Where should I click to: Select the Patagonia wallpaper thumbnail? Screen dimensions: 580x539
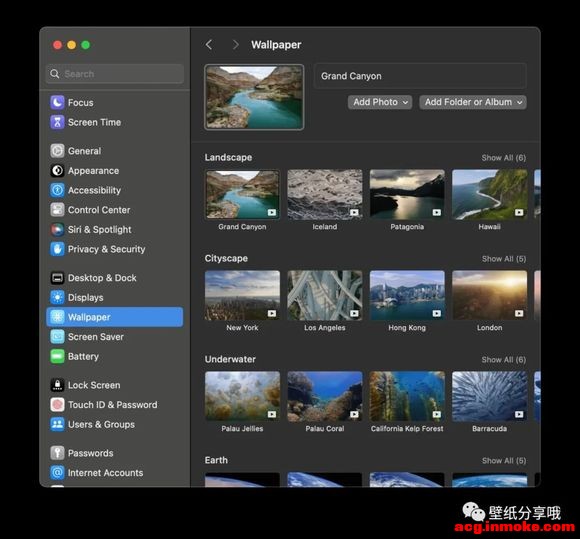coord(407,195)
